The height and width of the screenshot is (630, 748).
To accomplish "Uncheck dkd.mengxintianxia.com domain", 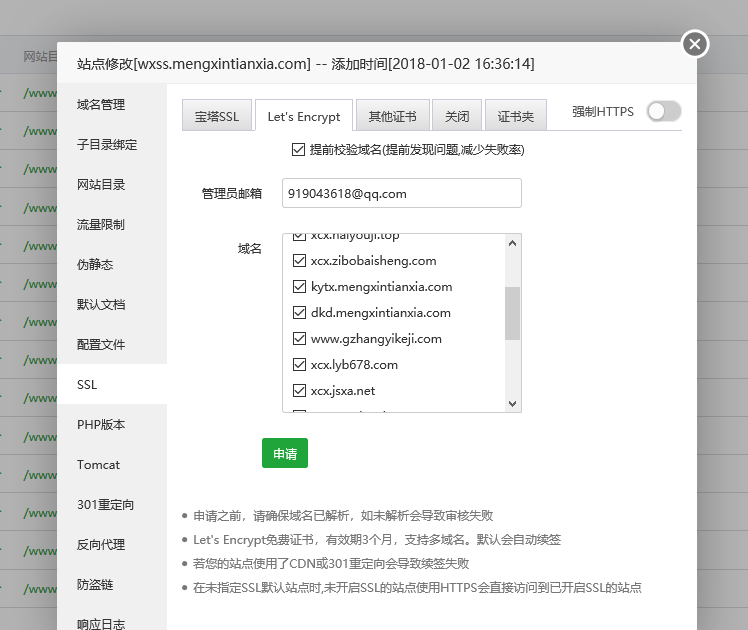I will [x=299, y=313].
